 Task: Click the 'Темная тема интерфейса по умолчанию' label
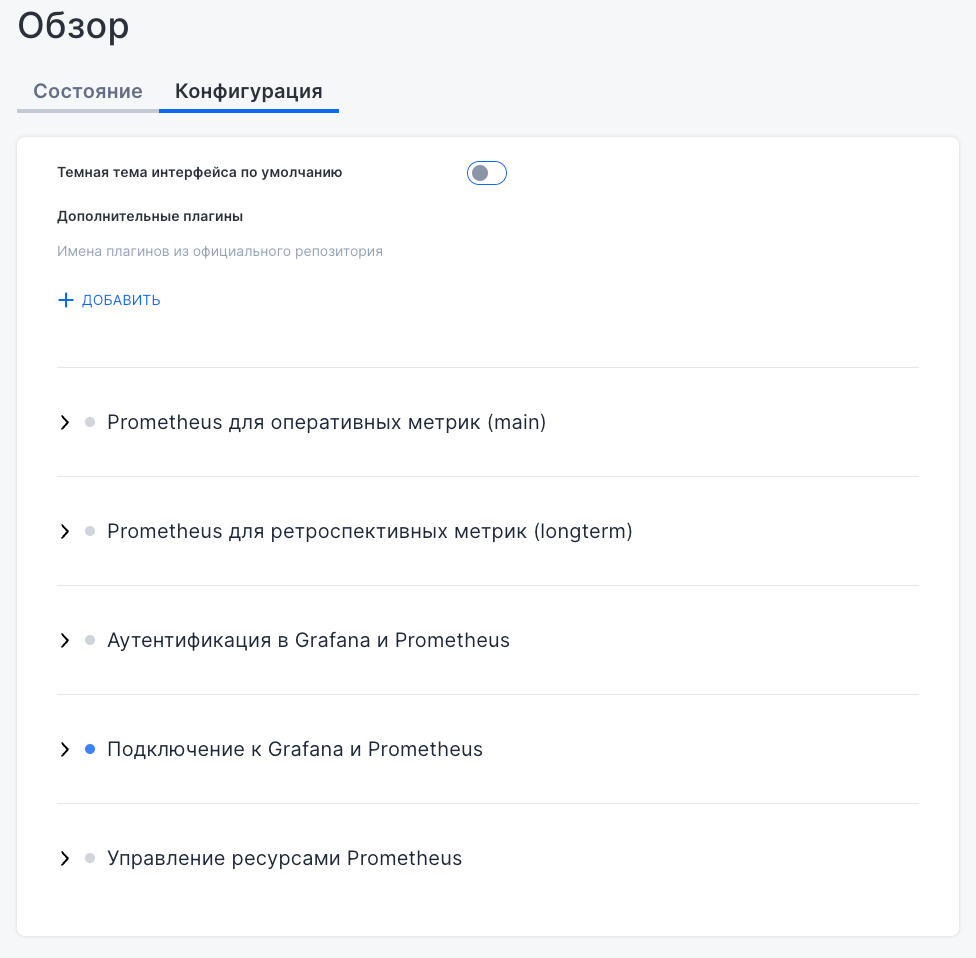[x=200, y=172]
